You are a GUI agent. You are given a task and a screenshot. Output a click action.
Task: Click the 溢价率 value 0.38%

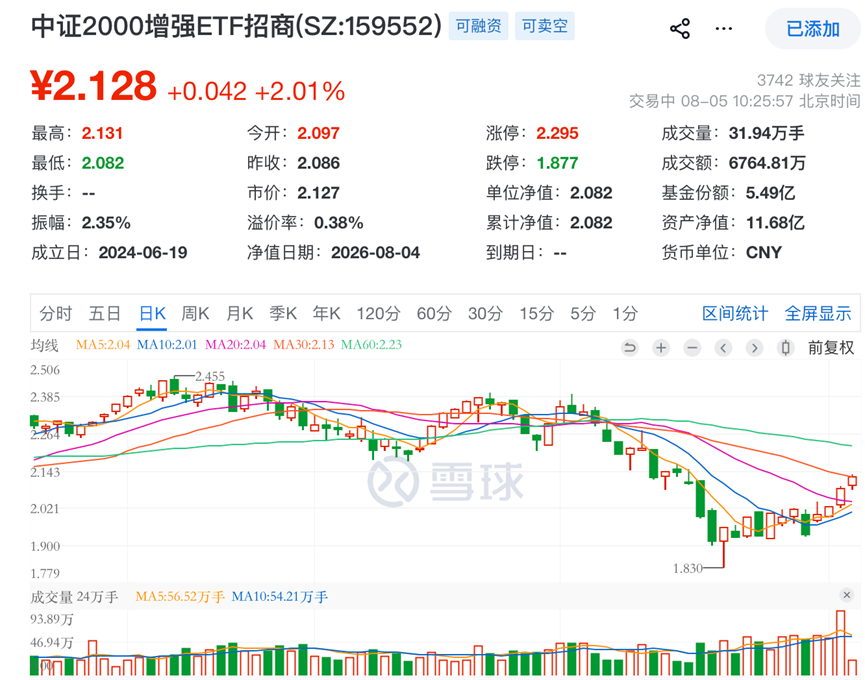click(339, 223)
